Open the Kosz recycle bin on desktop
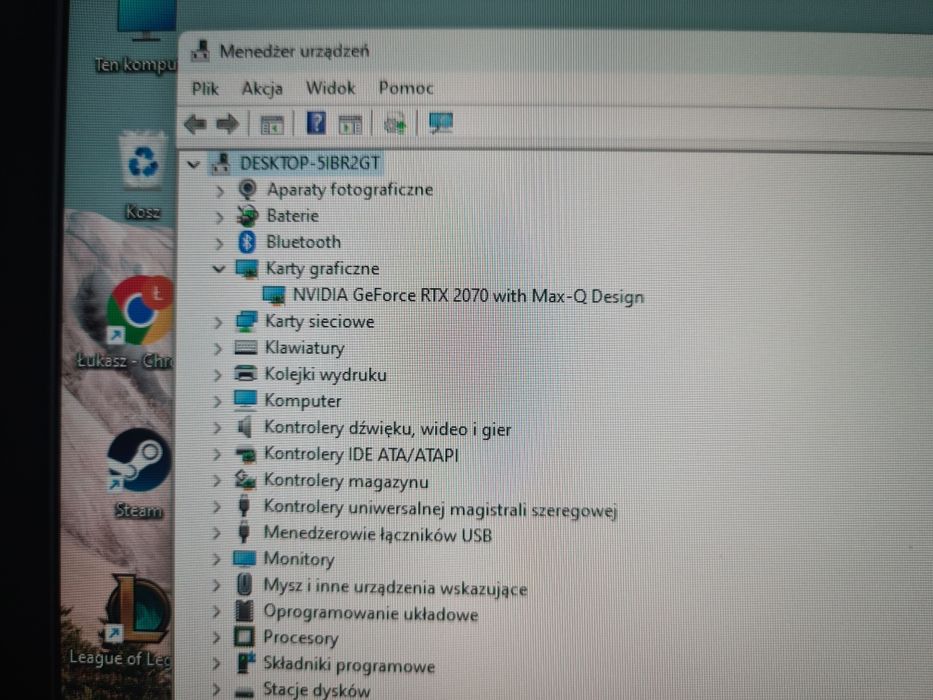This screenshot has width=933, height=700. pos(142,176)
